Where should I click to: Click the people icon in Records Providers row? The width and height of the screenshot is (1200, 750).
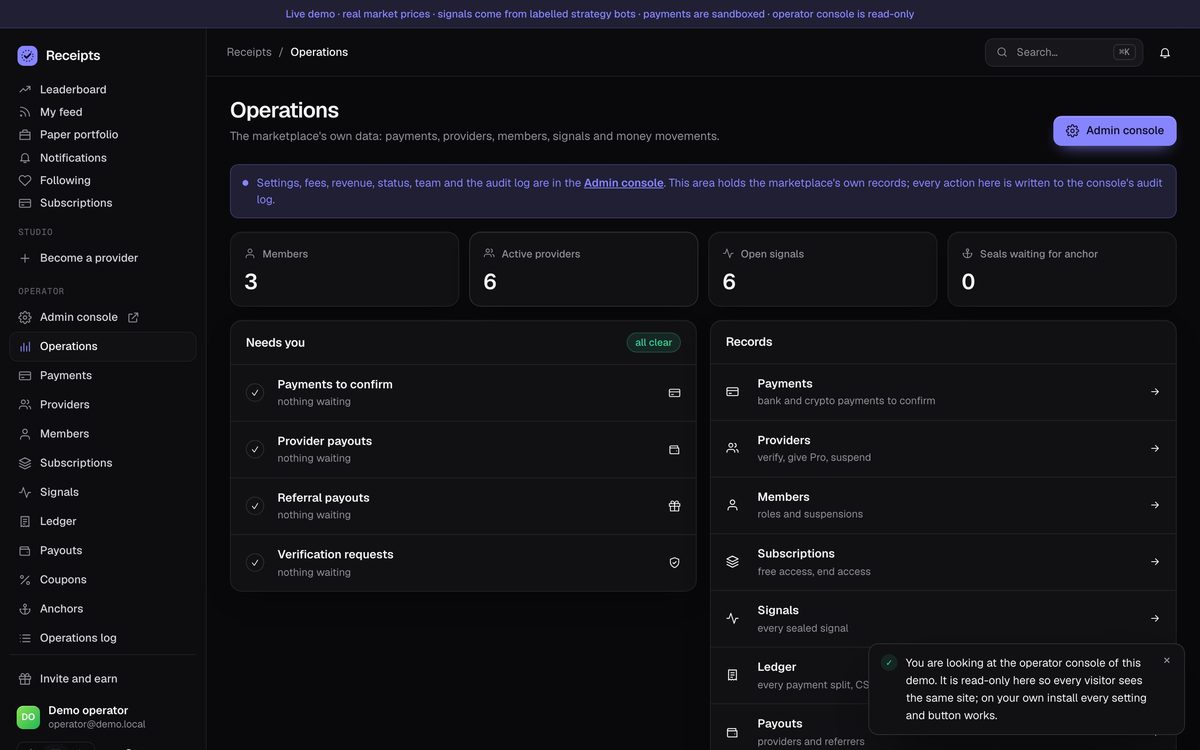pos(732,449)
